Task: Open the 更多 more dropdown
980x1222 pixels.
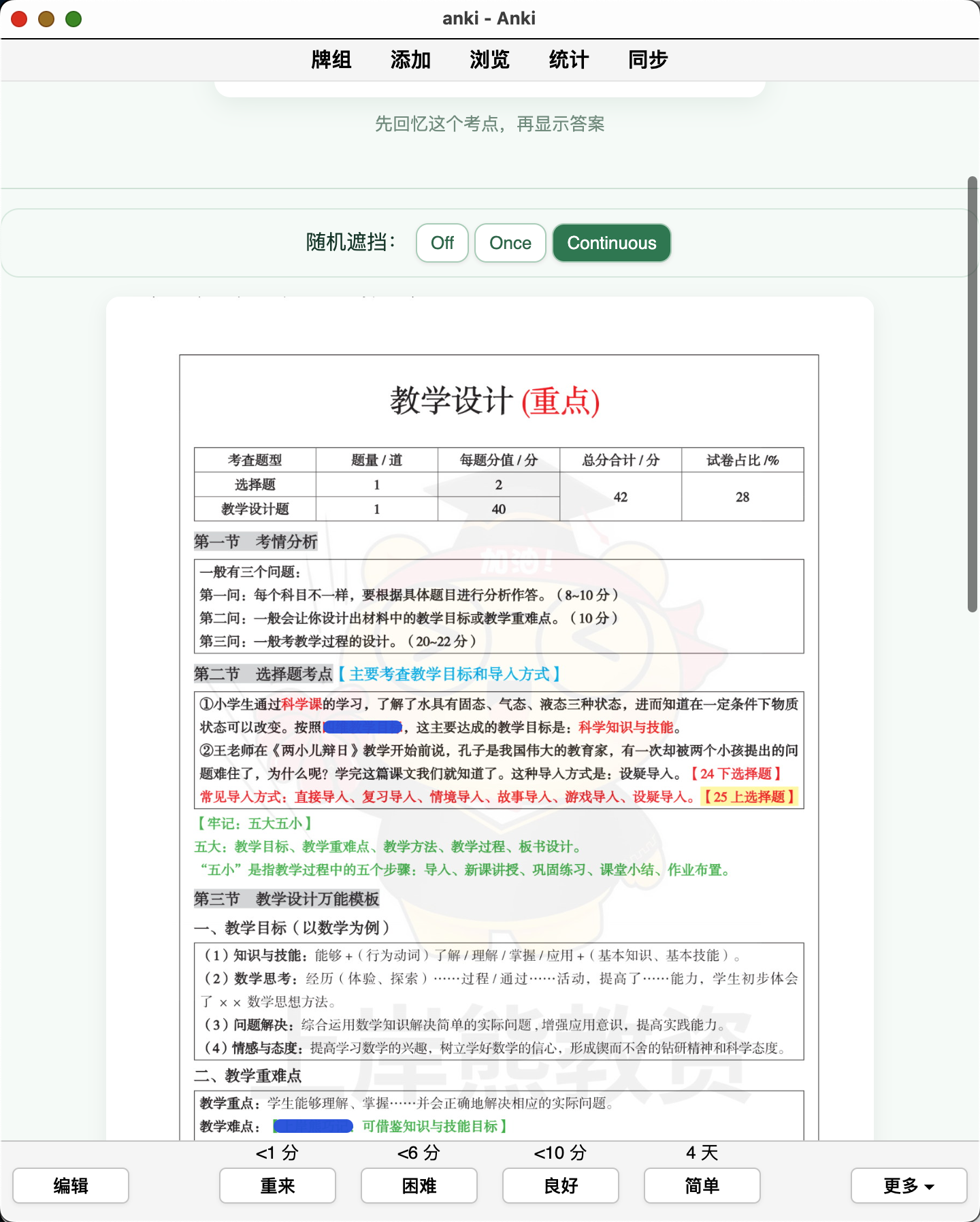Action: click(909, 1186)
